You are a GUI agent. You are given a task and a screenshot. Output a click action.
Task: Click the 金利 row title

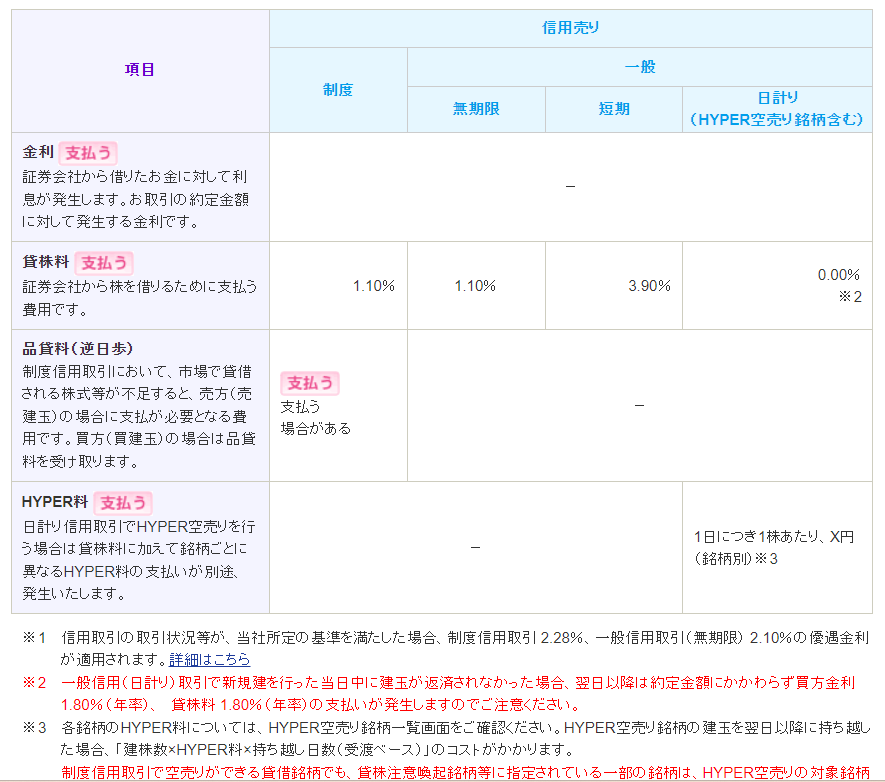pyautogui.click(x=38, y=152)
